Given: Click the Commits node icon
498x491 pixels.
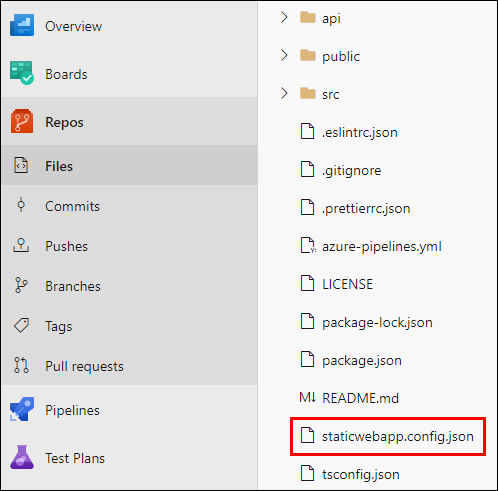Looking at the screenshot, I should point(21,205).
